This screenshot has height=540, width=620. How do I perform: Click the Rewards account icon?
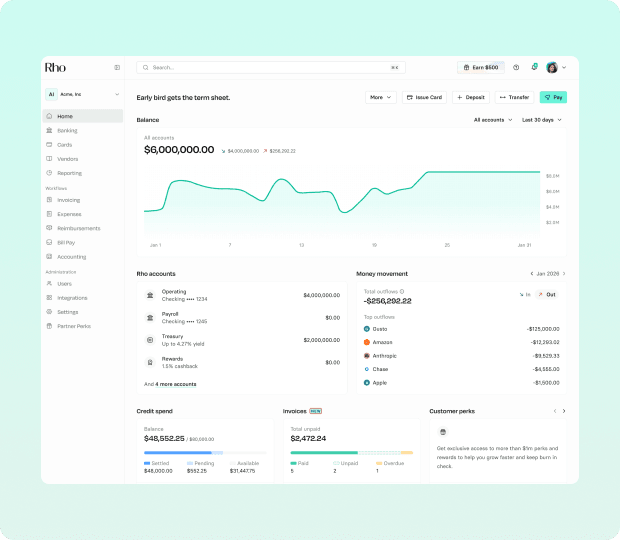(x=150, y=363)
